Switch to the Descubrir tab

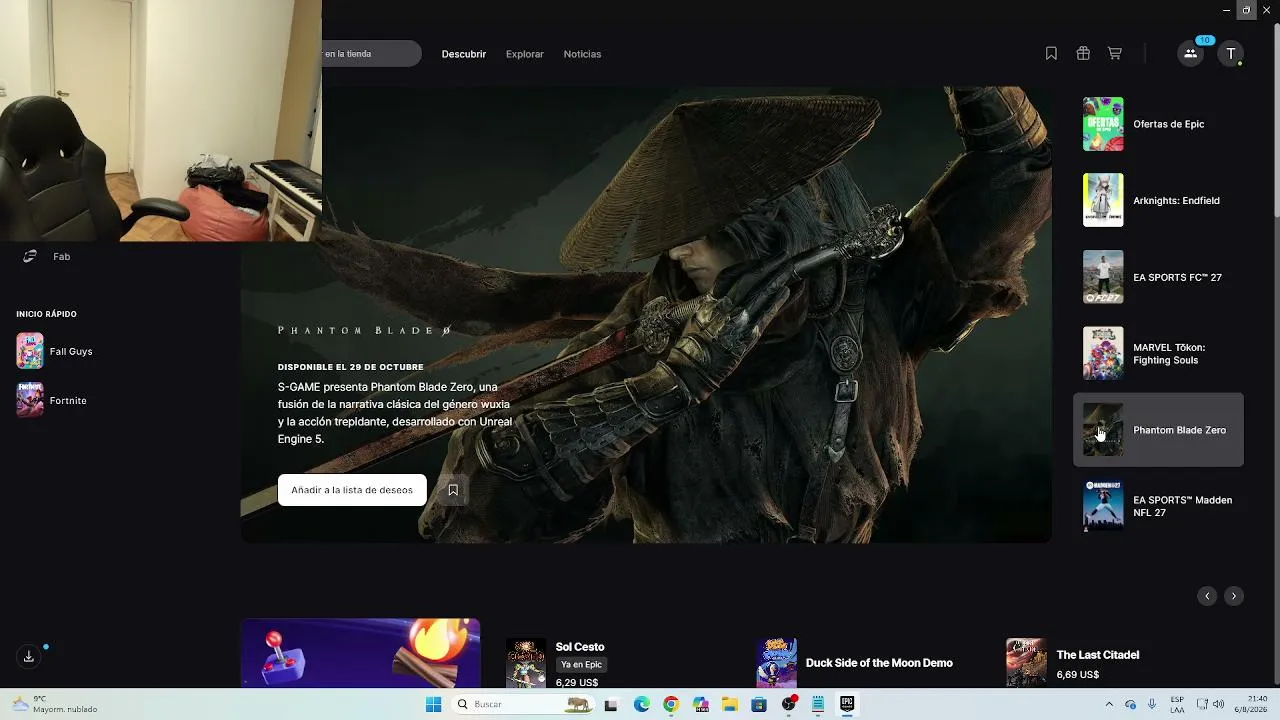click(464, 54)
